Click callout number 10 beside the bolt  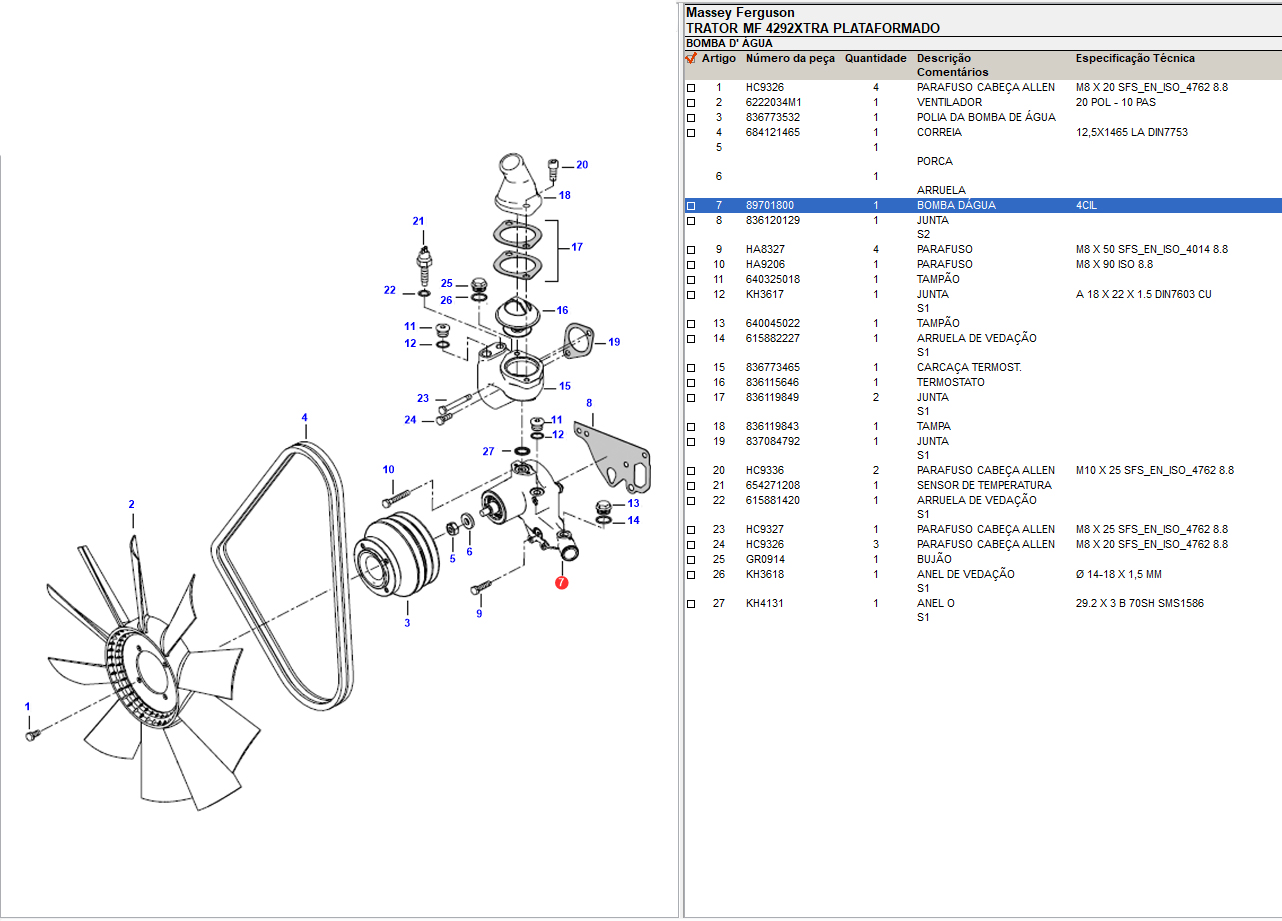388,470
